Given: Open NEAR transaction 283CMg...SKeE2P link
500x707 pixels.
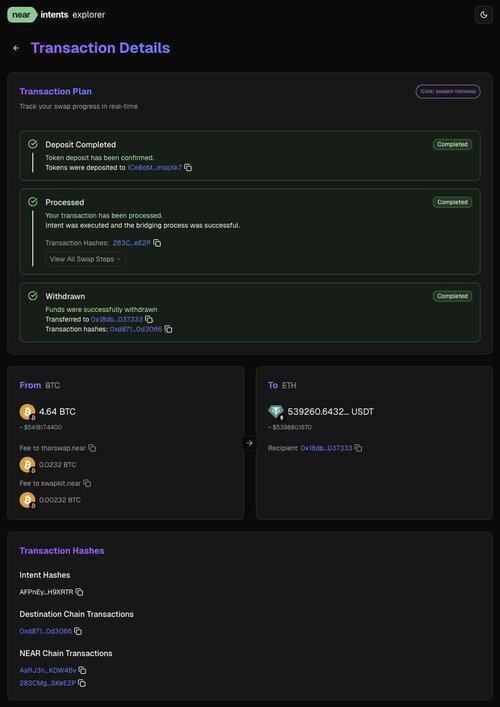Looking at the screenshot, I should (x=48, y=683).
